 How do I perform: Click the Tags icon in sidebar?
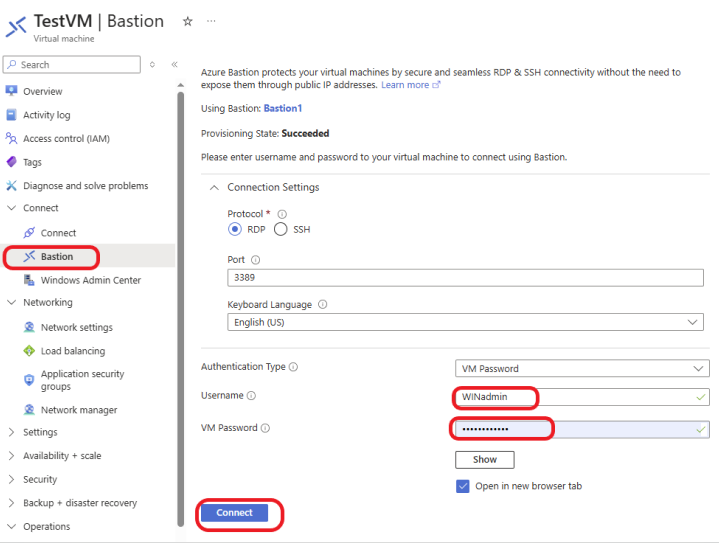click(x=11, y=162)
